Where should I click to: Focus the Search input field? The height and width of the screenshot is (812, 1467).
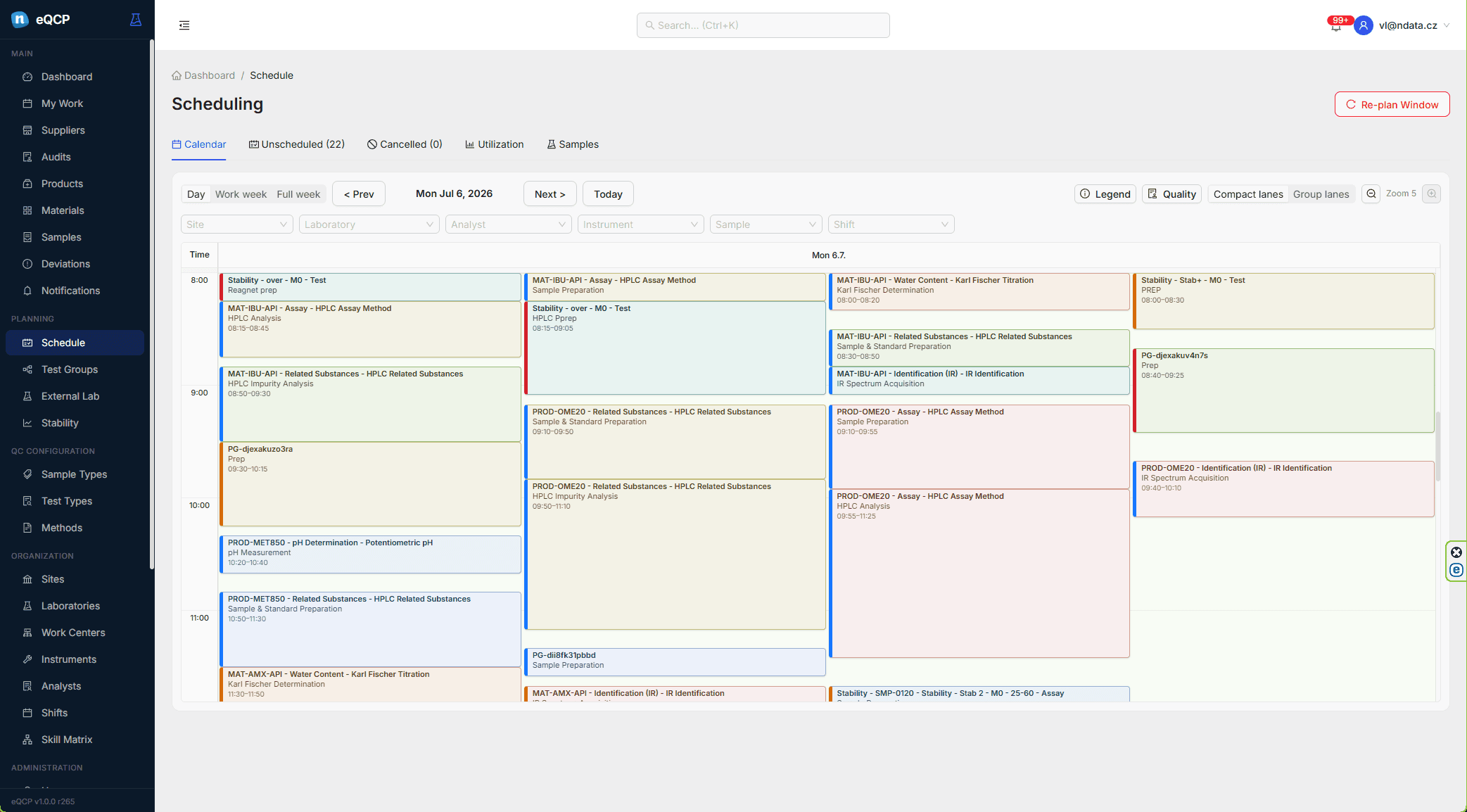(763, 25)
